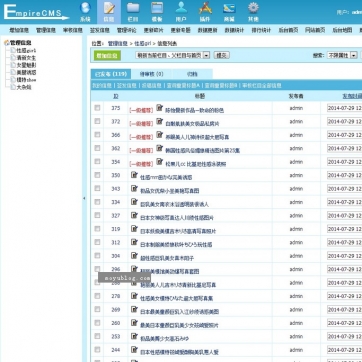Click the edit icon in row ID 366
This screenshot has height=362, width=362.
(x=160, y=135)
